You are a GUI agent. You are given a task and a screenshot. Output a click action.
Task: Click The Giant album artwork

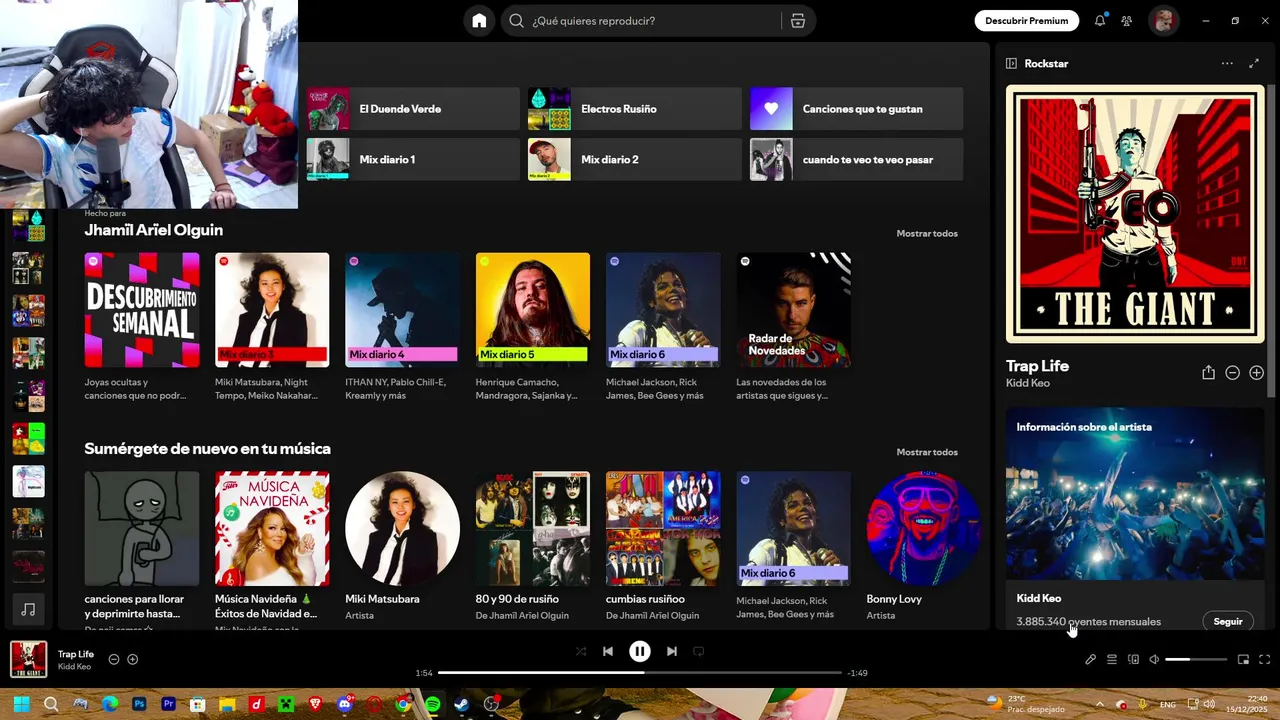(x=1135, y=214)
